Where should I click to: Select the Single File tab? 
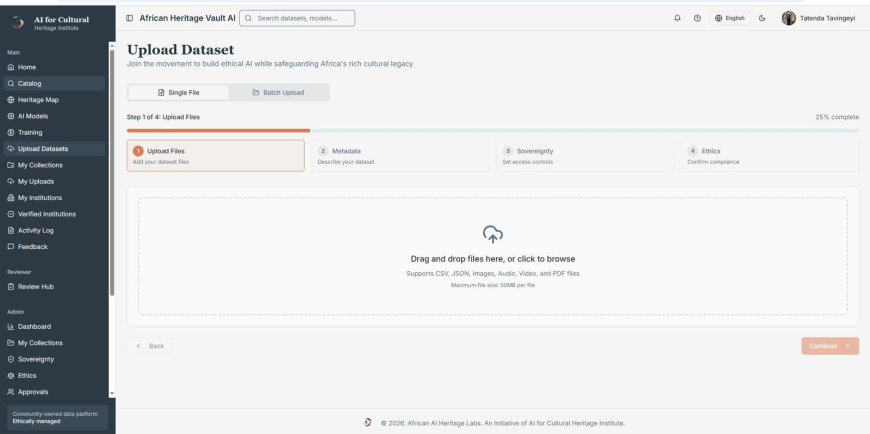[178, 92]
